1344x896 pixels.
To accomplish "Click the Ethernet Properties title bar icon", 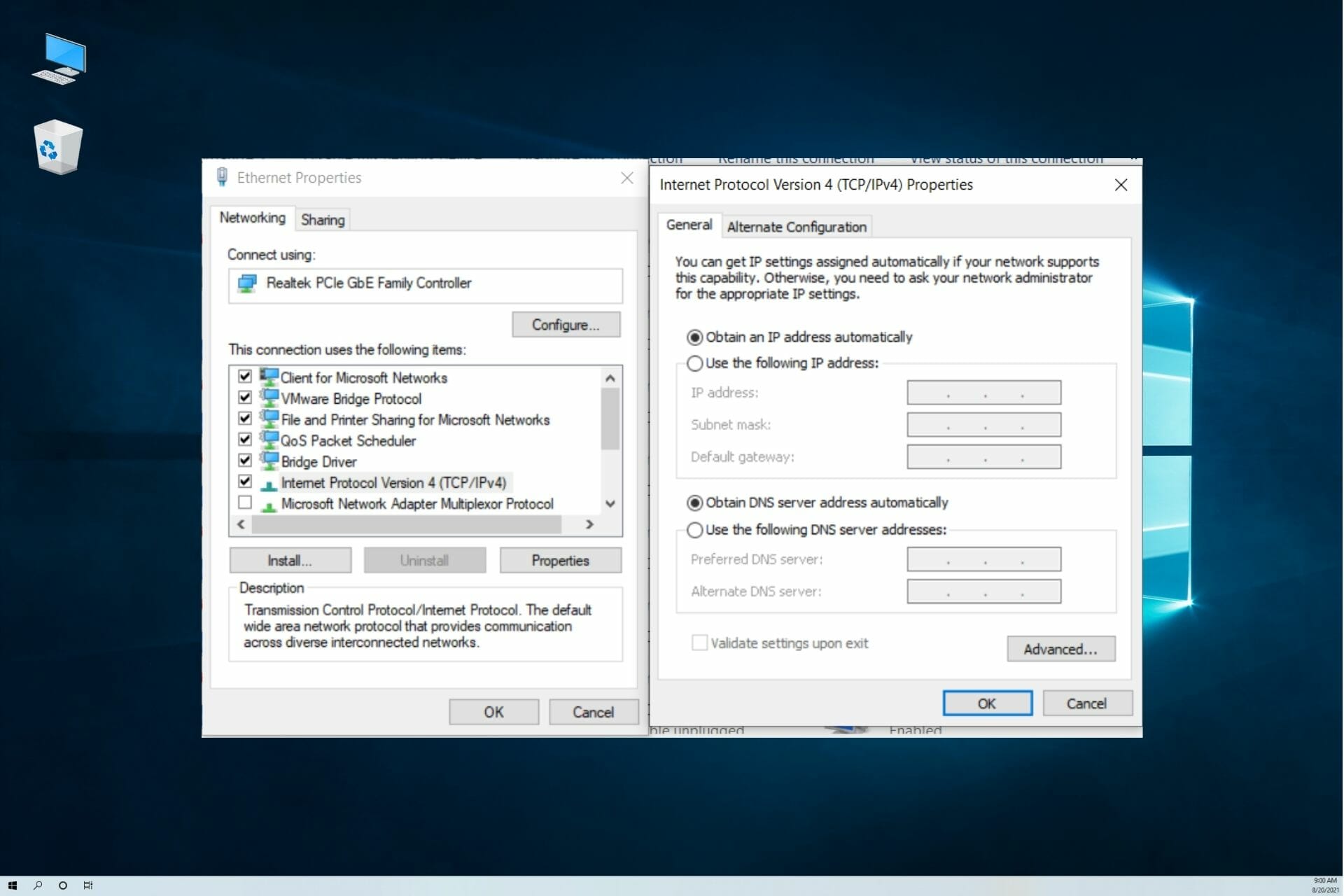I will click(x=222, y=177).
